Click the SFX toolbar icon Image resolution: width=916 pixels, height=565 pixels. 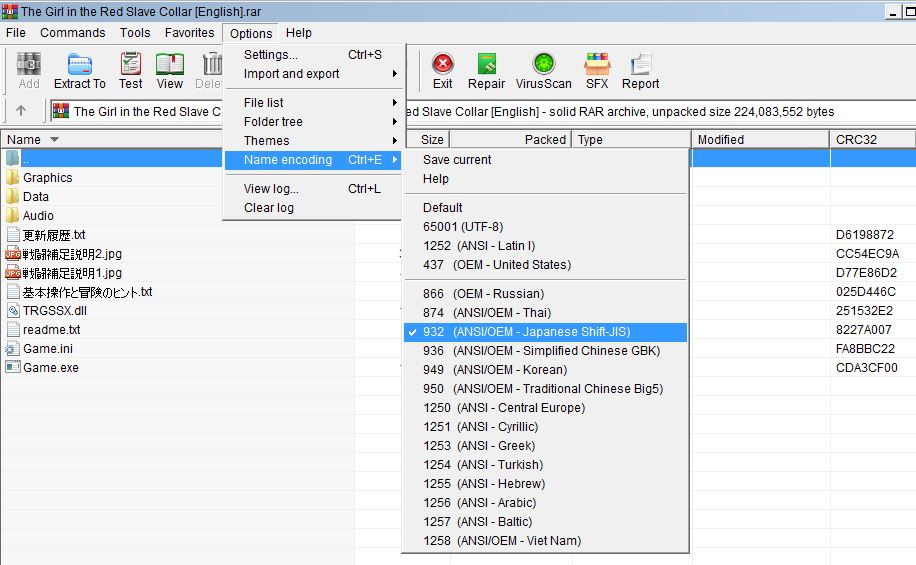pos(597,71)
